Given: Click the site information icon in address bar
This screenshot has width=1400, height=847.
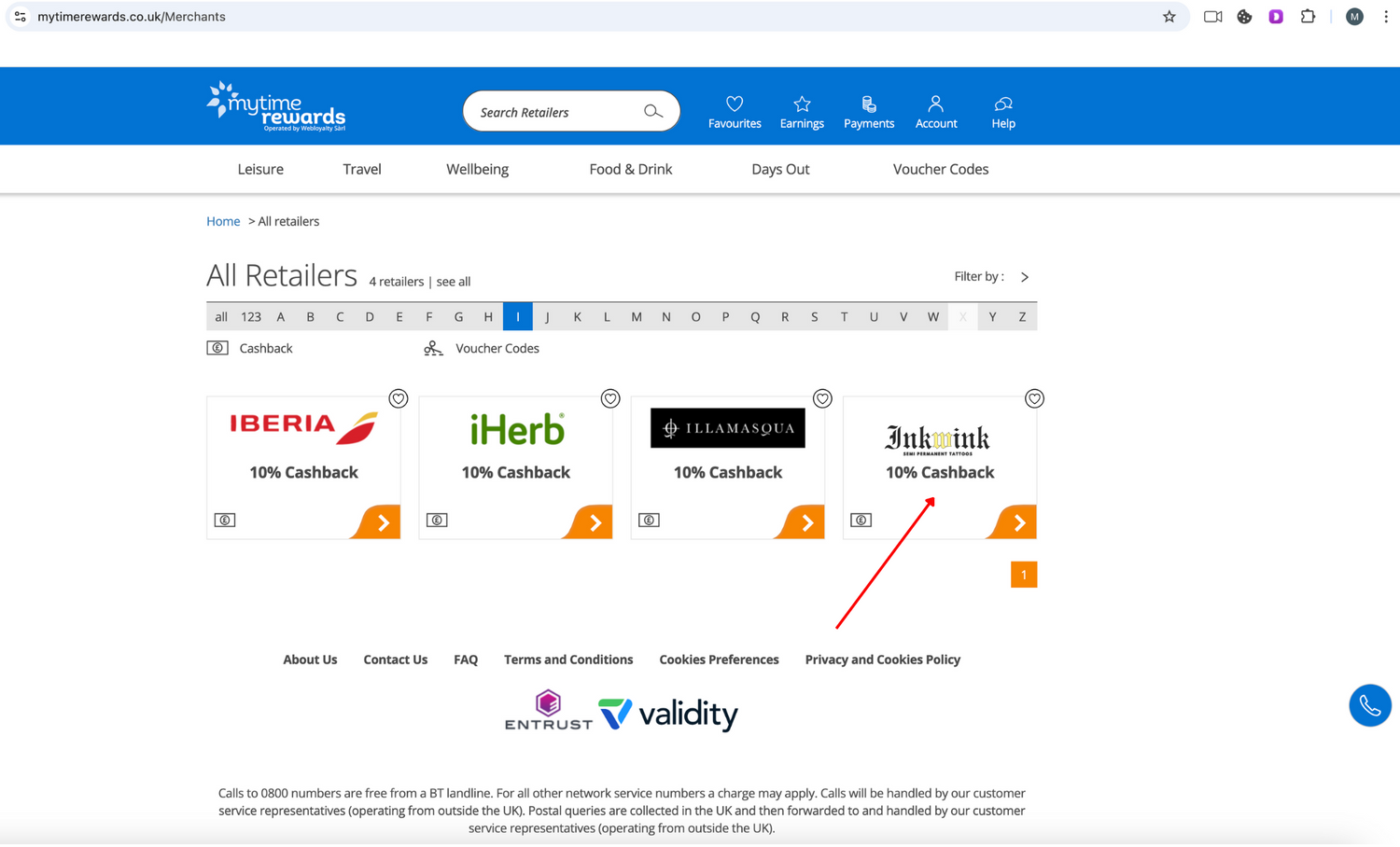Looking at the screenshot, I should coord(20,17).
